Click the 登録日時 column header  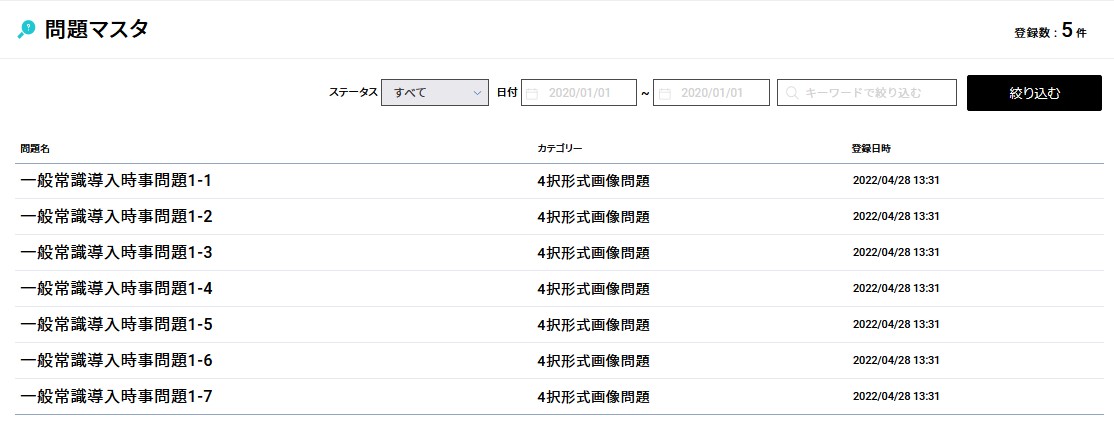click(871, 149)
